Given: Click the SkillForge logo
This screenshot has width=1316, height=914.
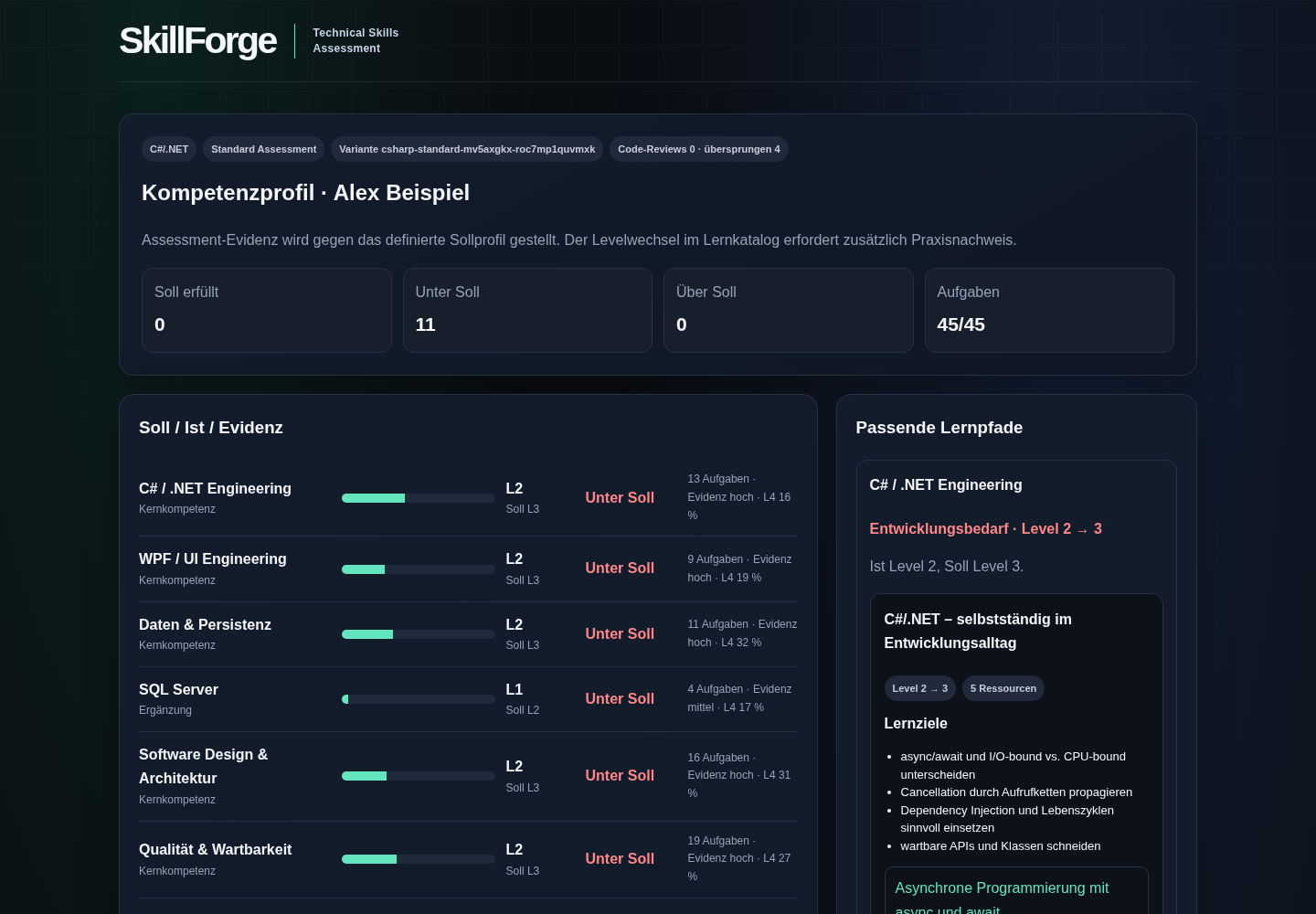Looking at the screenshot, I should (x=197, y=41).
